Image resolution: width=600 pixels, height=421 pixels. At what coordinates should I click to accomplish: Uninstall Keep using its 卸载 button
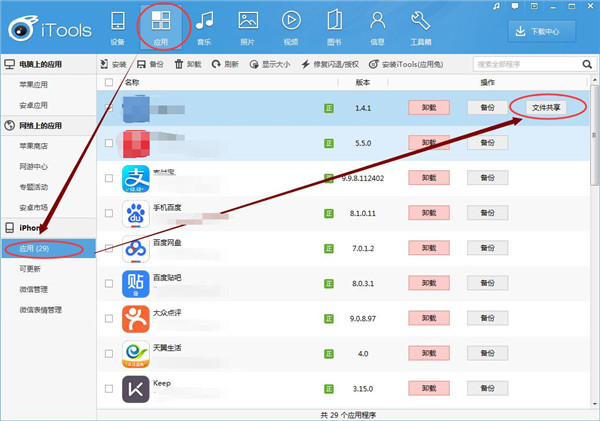(x=429, y=388)
